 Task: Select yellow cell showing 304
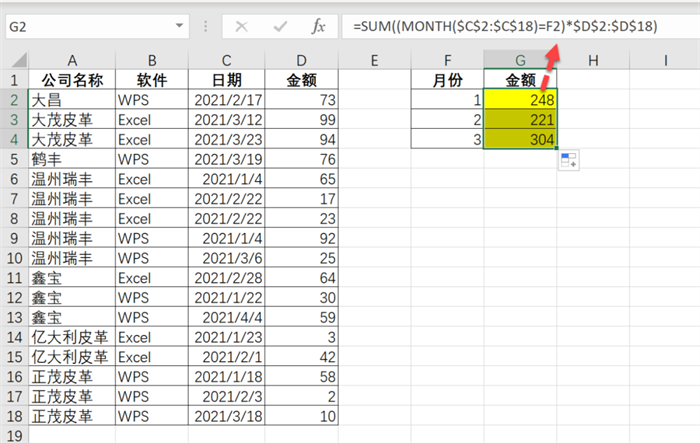pos(520,140)
